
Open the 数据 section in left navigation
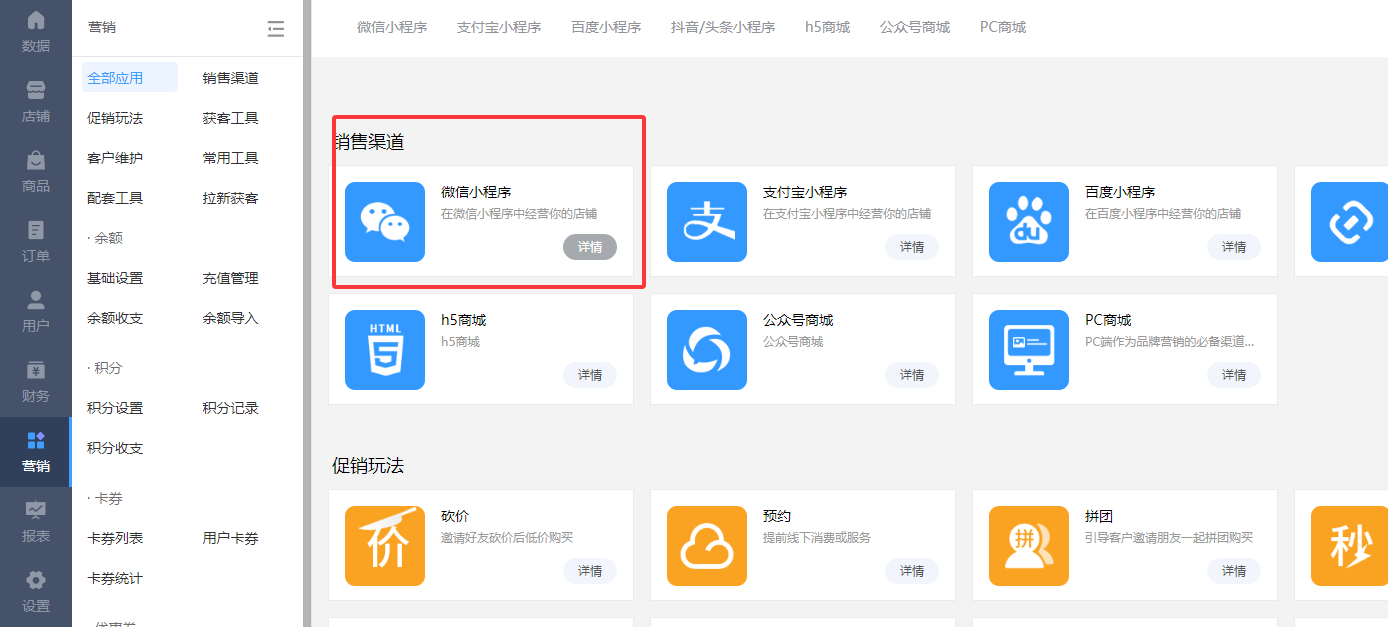(x=36, y=32)
